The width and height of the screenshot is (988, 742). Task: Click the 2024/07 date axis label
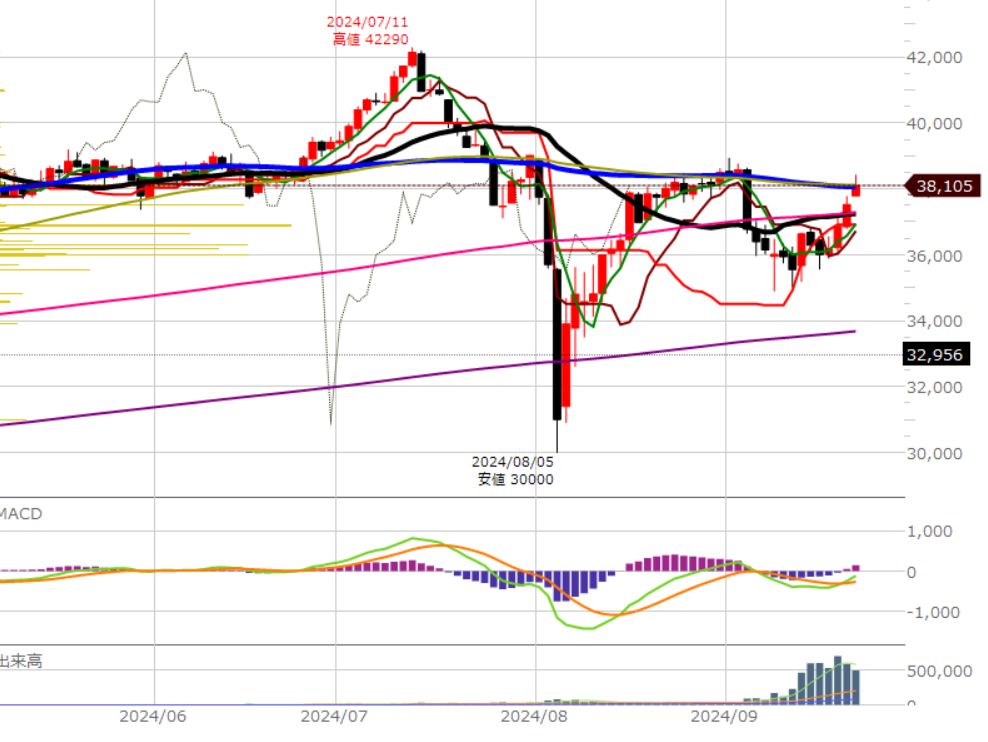click(x=334, y=716)
